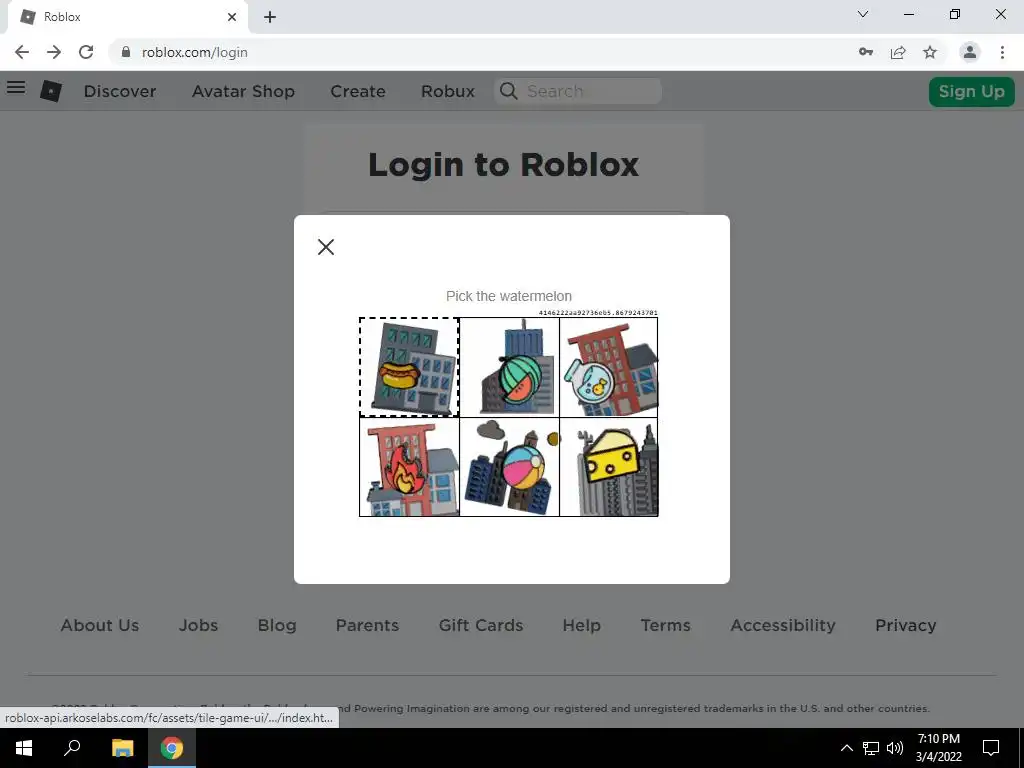Open the Blog footer link
Image resolution: width=1024 pixels, height=768 pixels.
tap(277, 625)
